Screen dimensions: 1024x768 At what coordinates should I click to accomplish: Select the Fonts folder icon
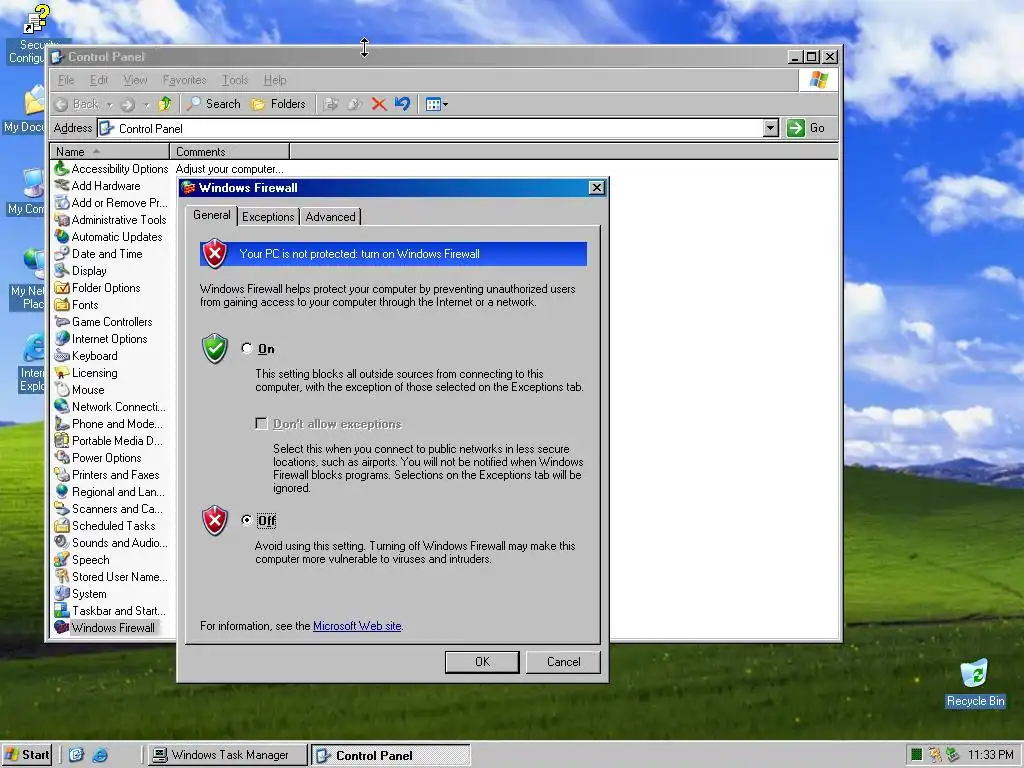click(x=61, y=304)
